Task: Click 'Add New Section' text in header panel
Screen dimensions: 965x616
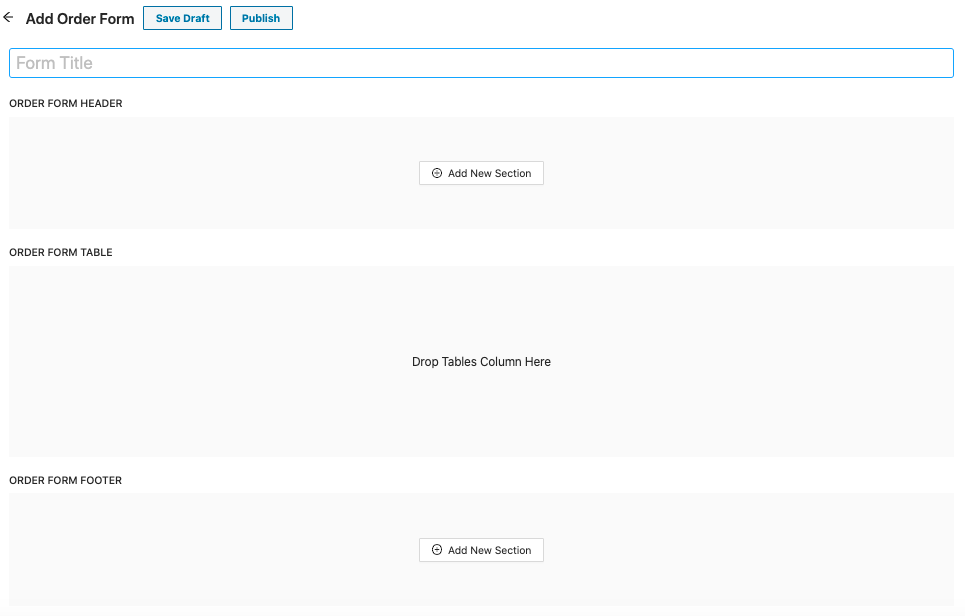Action: click(489, 174)
